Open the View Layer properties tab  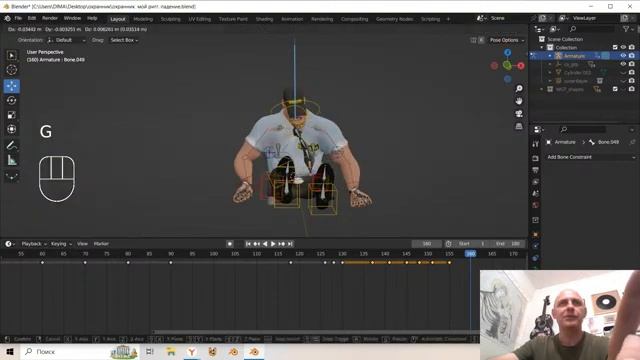tap(536, 182)
